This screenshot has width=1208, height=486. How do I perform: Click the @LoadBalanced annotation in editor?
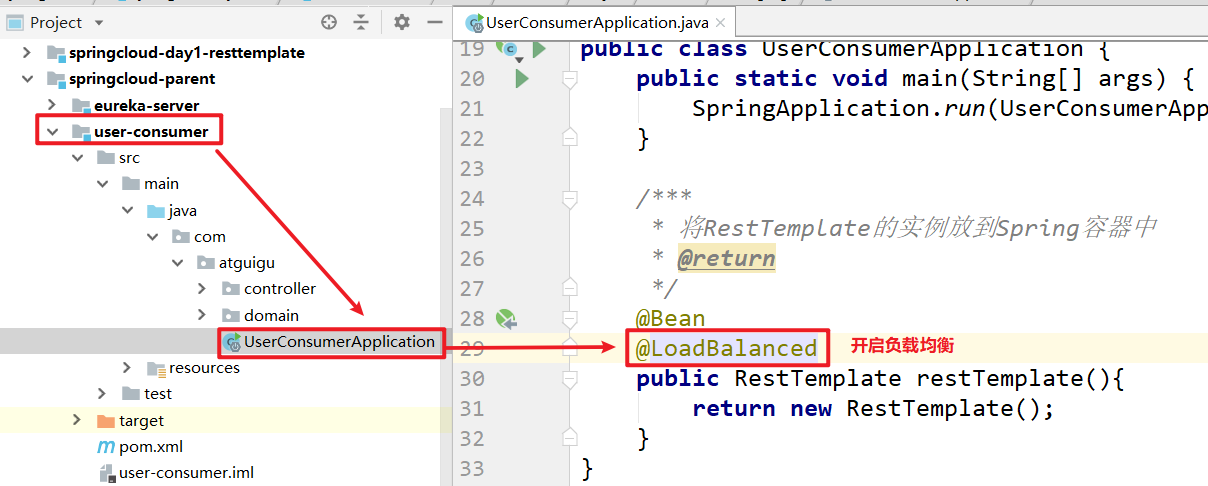click(727, 348)
